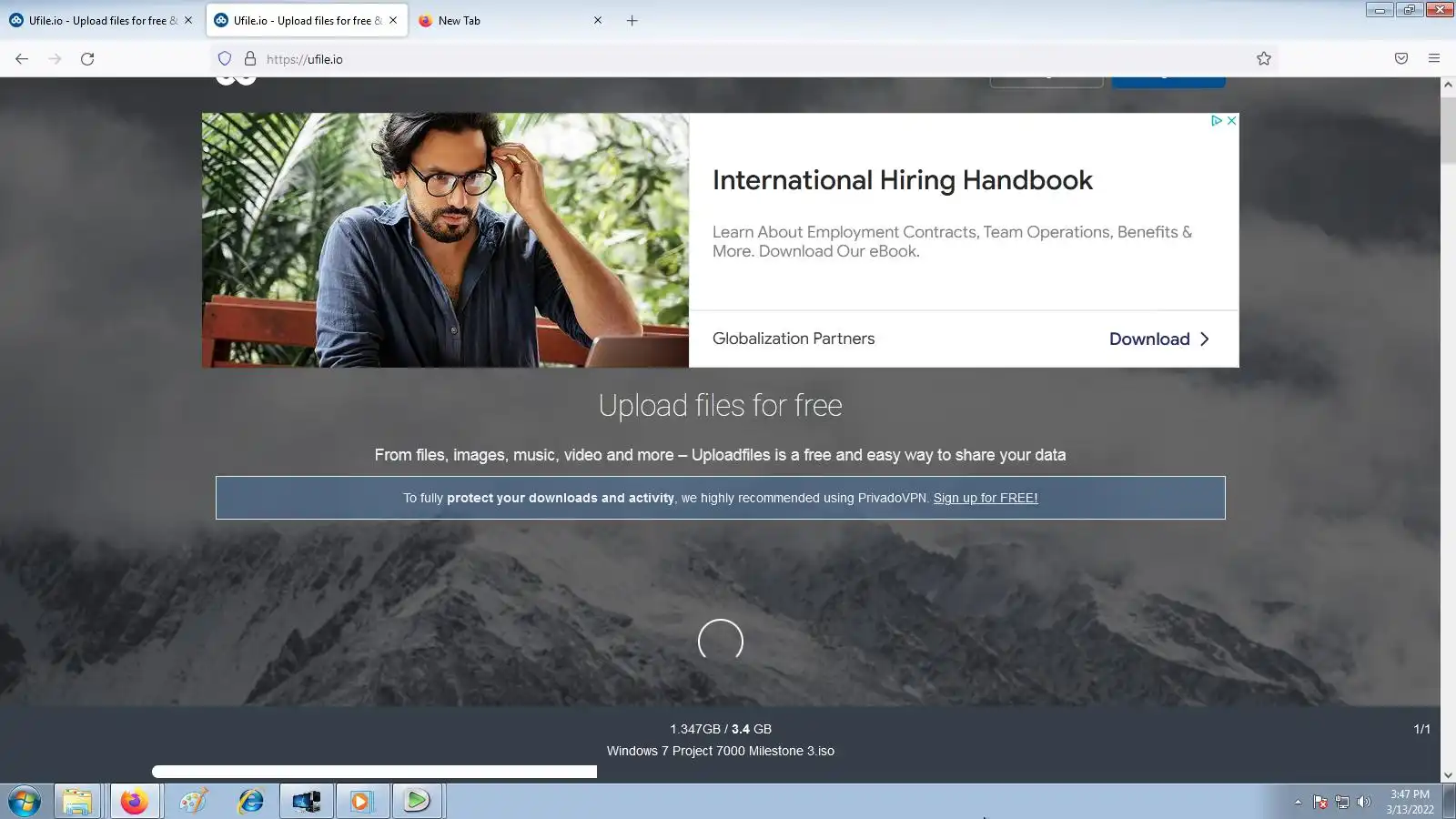Open a new browser tab
Viewport: 1456px width, 819px height.
coord(632,21)
